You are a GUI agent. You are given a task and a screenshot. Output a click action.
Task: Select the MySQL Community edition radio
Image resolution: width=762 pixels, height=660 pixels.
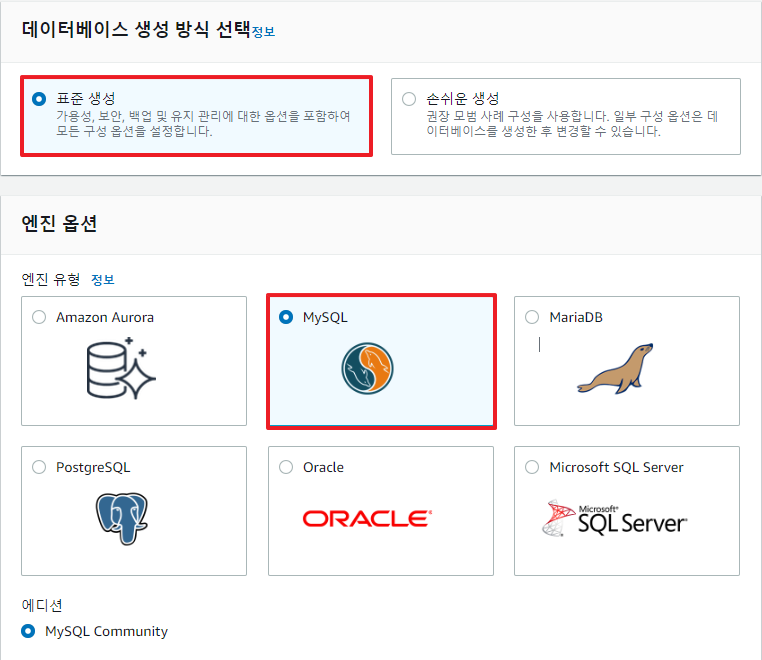click(28, 631)
